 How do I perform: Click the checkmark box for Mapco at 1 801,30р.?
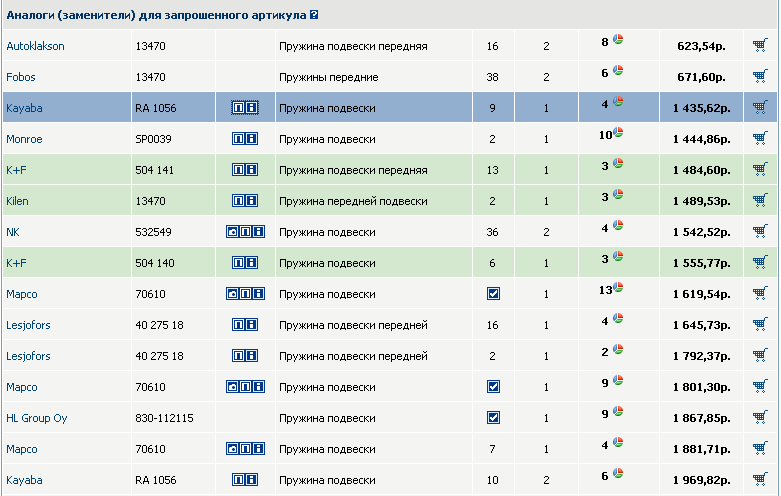tap(493, 387)
